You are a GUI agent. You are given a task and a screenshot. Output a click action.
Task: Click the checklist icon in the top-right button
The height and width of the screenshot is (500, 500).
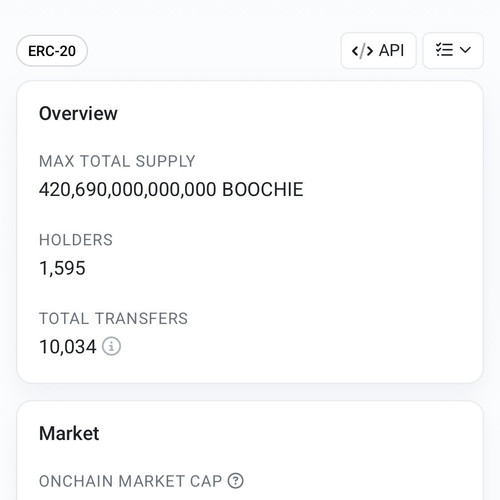tap(444, 50)
